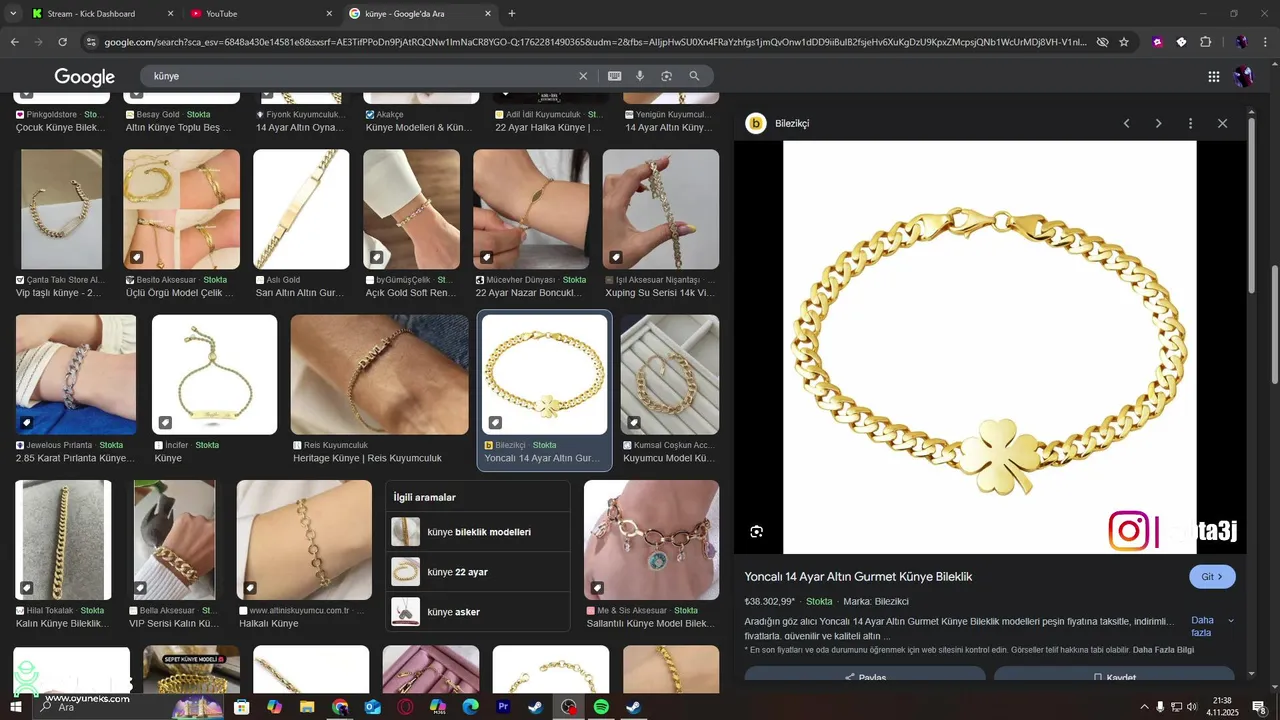The height and width of the screenshot is (720, 1280).
Task: Show hidden system tray icons
Action: click(1144, 707)
